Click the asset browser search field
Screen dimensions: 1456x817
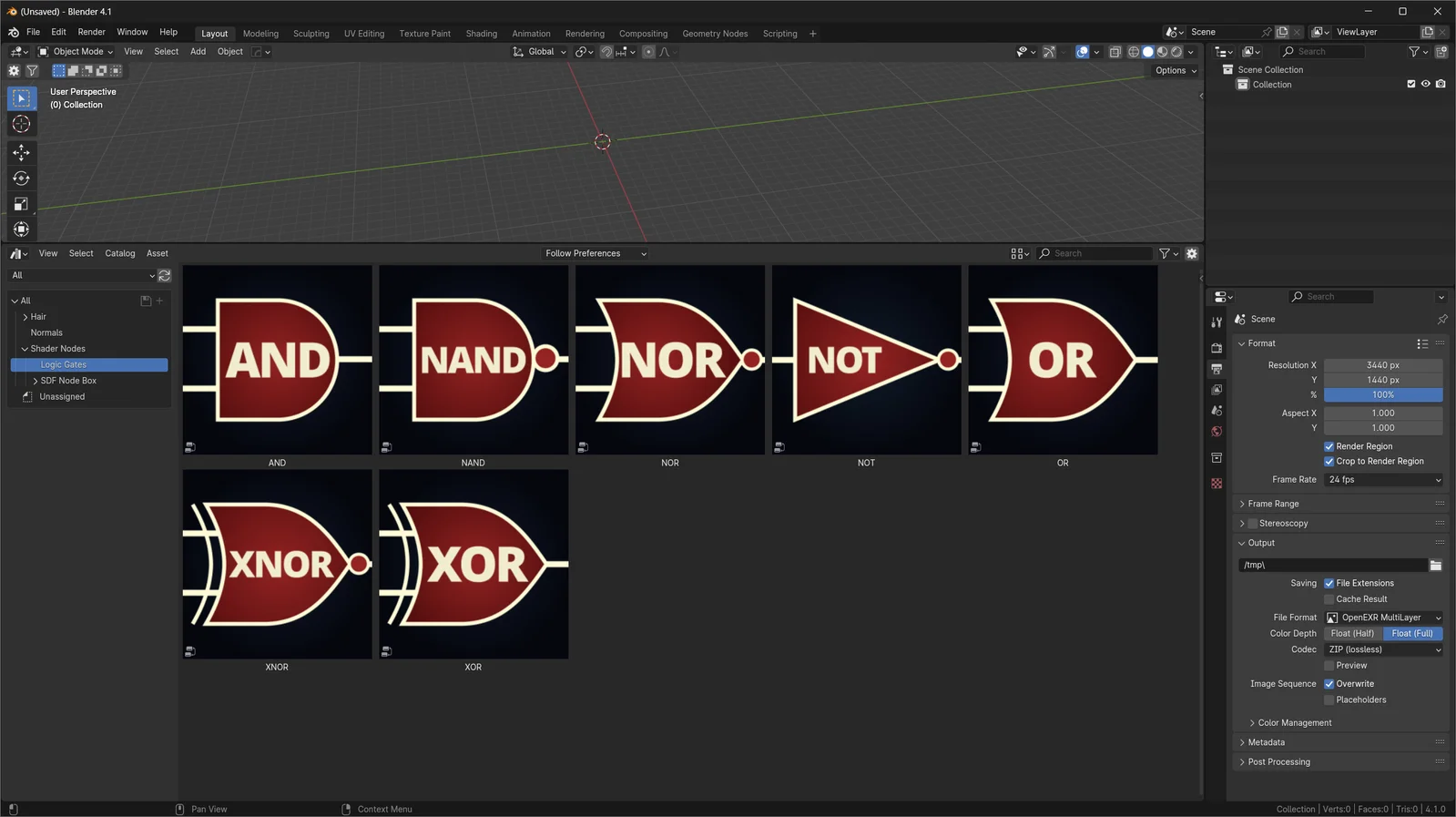point(1095,253)
